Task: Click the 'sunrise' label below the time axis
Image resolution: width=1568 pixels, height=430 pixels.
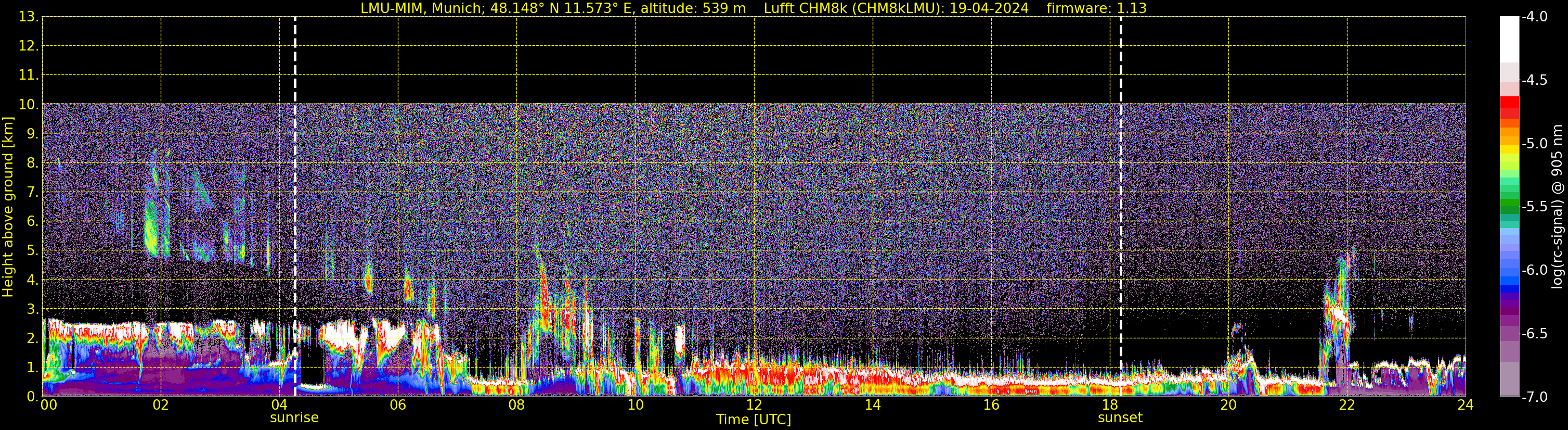Action: click(294, 418)
